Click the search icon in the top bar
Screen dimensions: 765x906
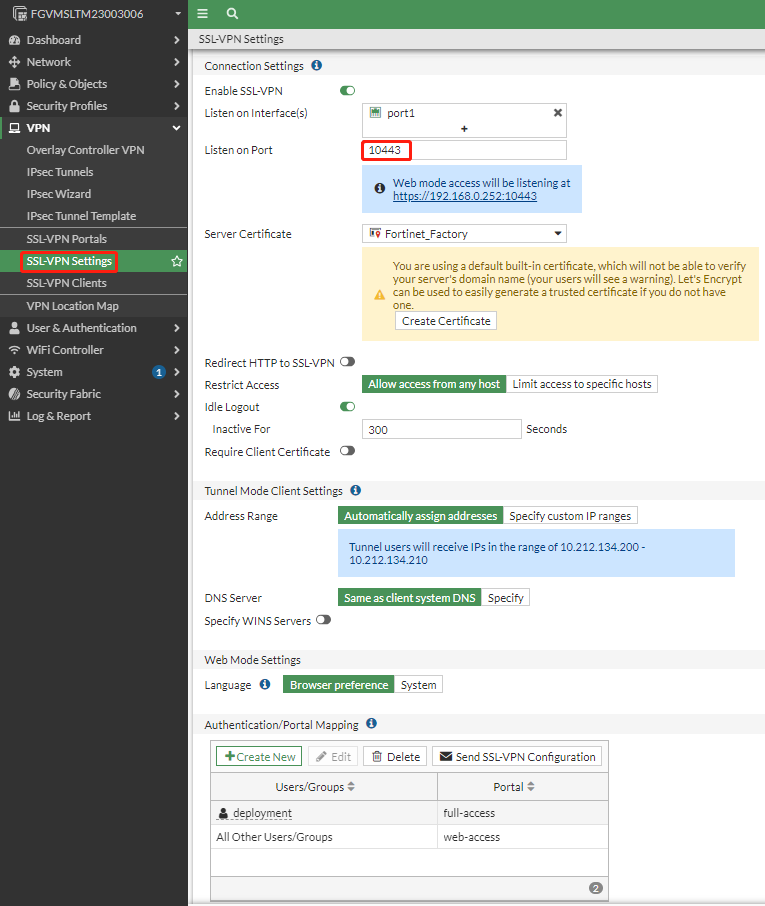click(233, 15)
